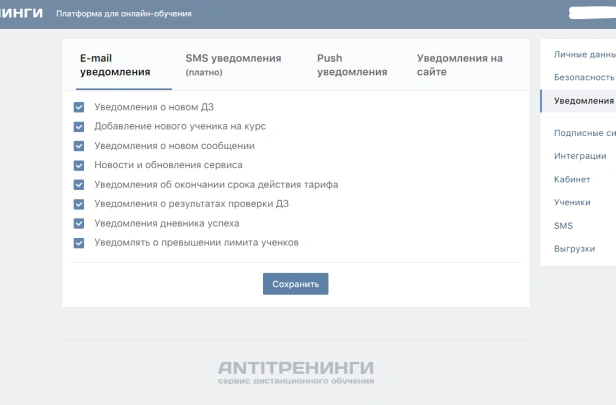The width and height of the screenshot is (616, 405).
Task: Toggle 'Уведомления о новом сообщении' checkbox
Action: (79, 146)
